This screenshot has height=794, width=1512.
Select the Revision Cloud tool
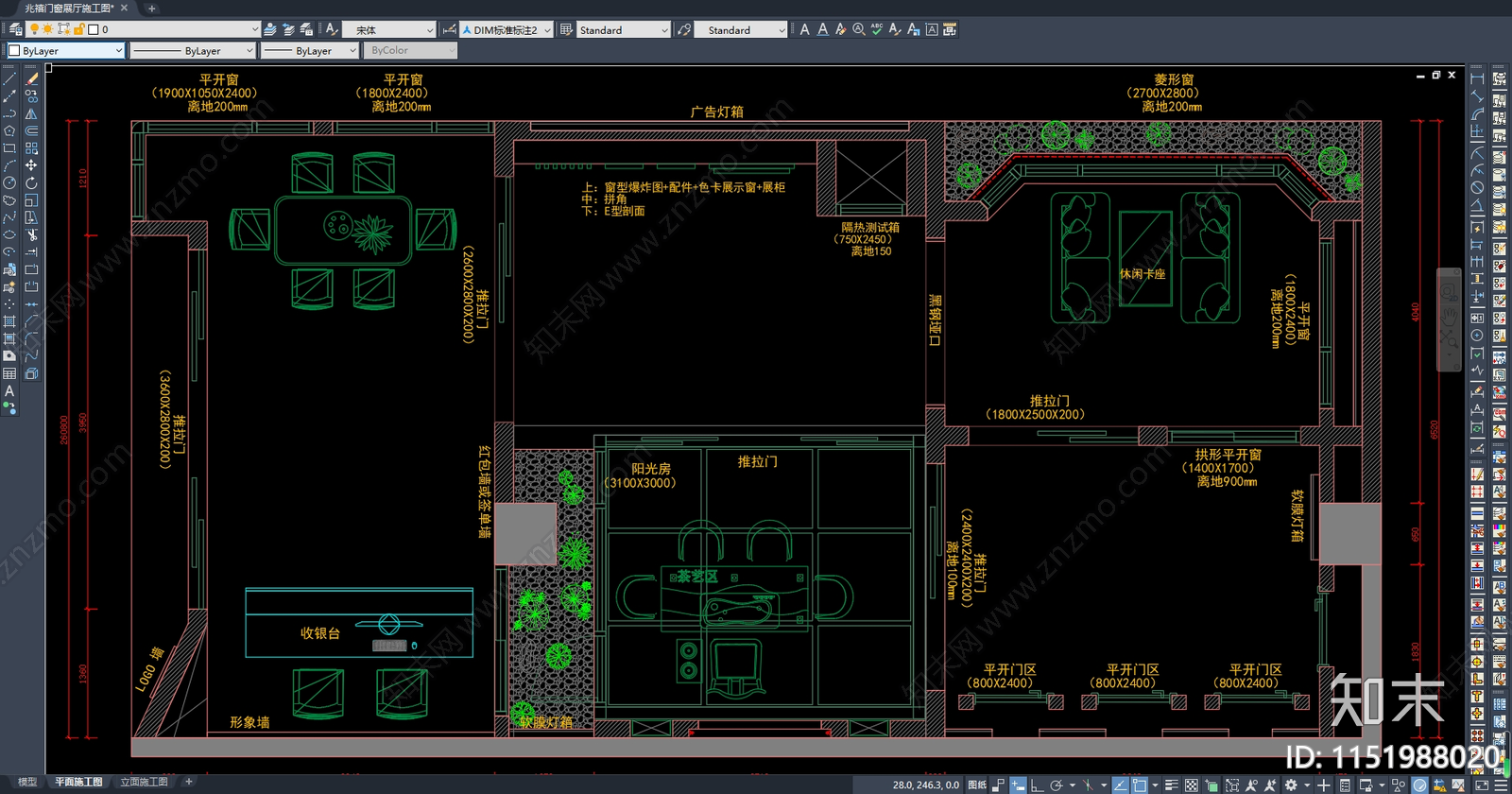[9, 200]
